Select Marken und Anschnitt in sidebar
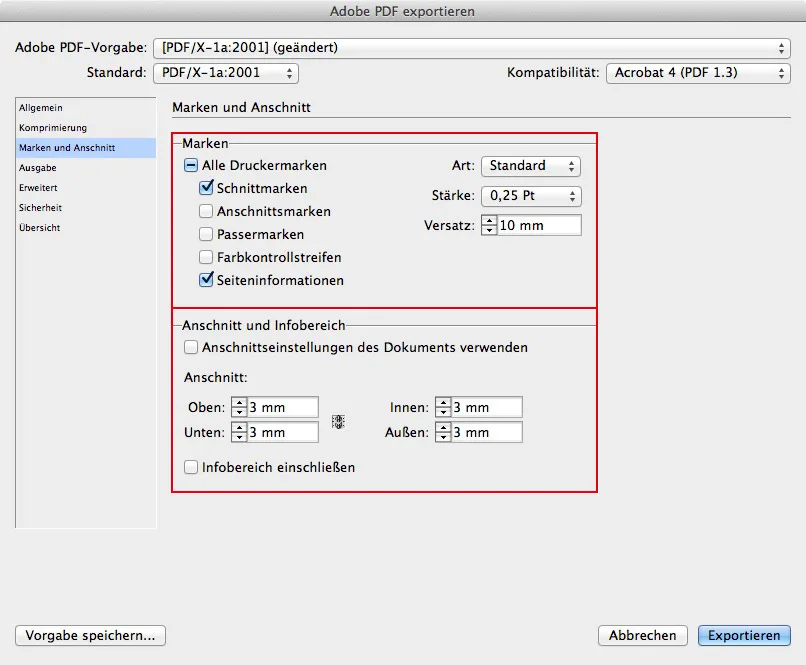Viewport: 806px width, 665px height. (x=85, y=148)
